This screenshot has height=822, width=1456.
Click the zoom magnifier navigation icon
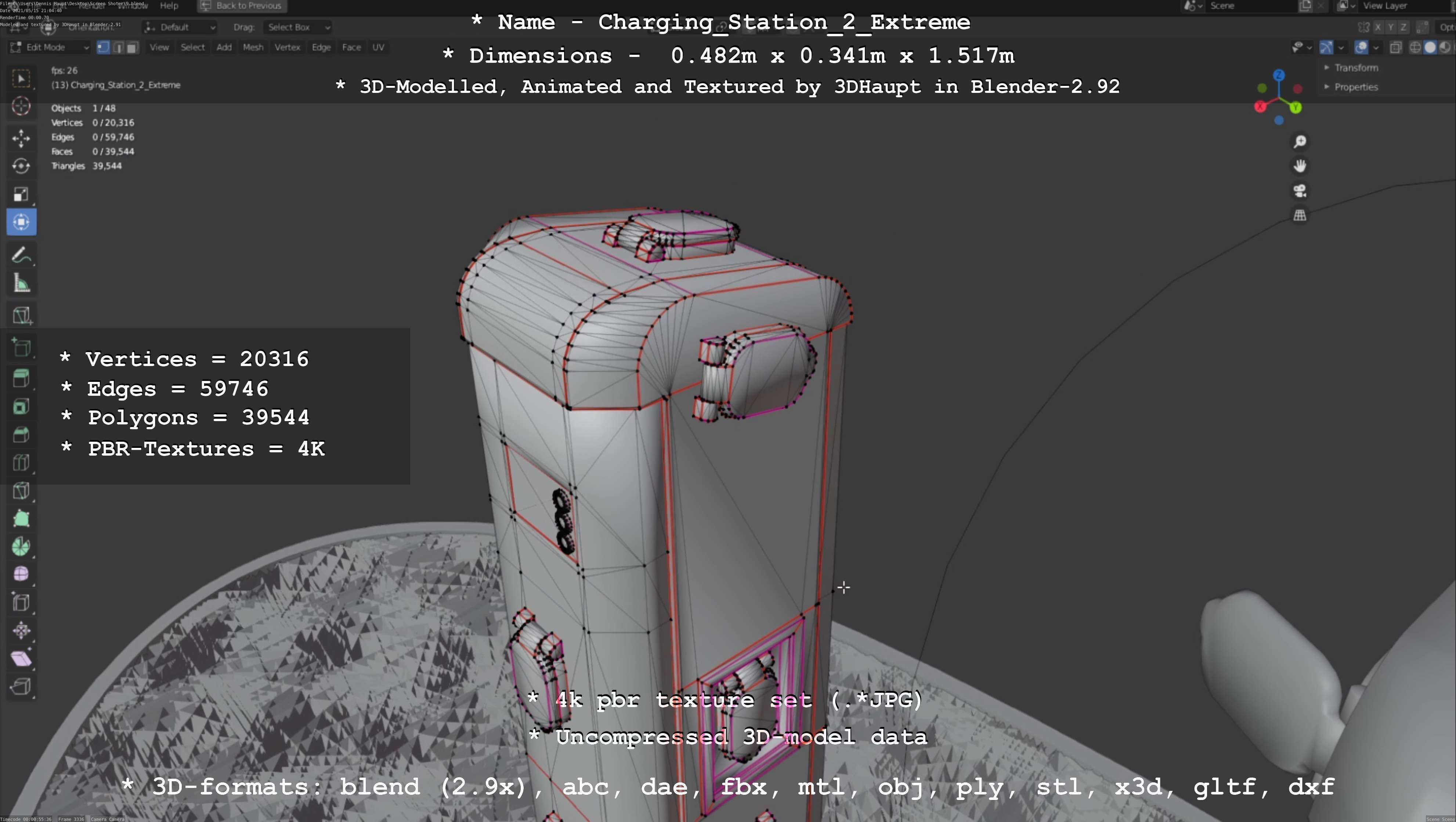point(1300,141)
